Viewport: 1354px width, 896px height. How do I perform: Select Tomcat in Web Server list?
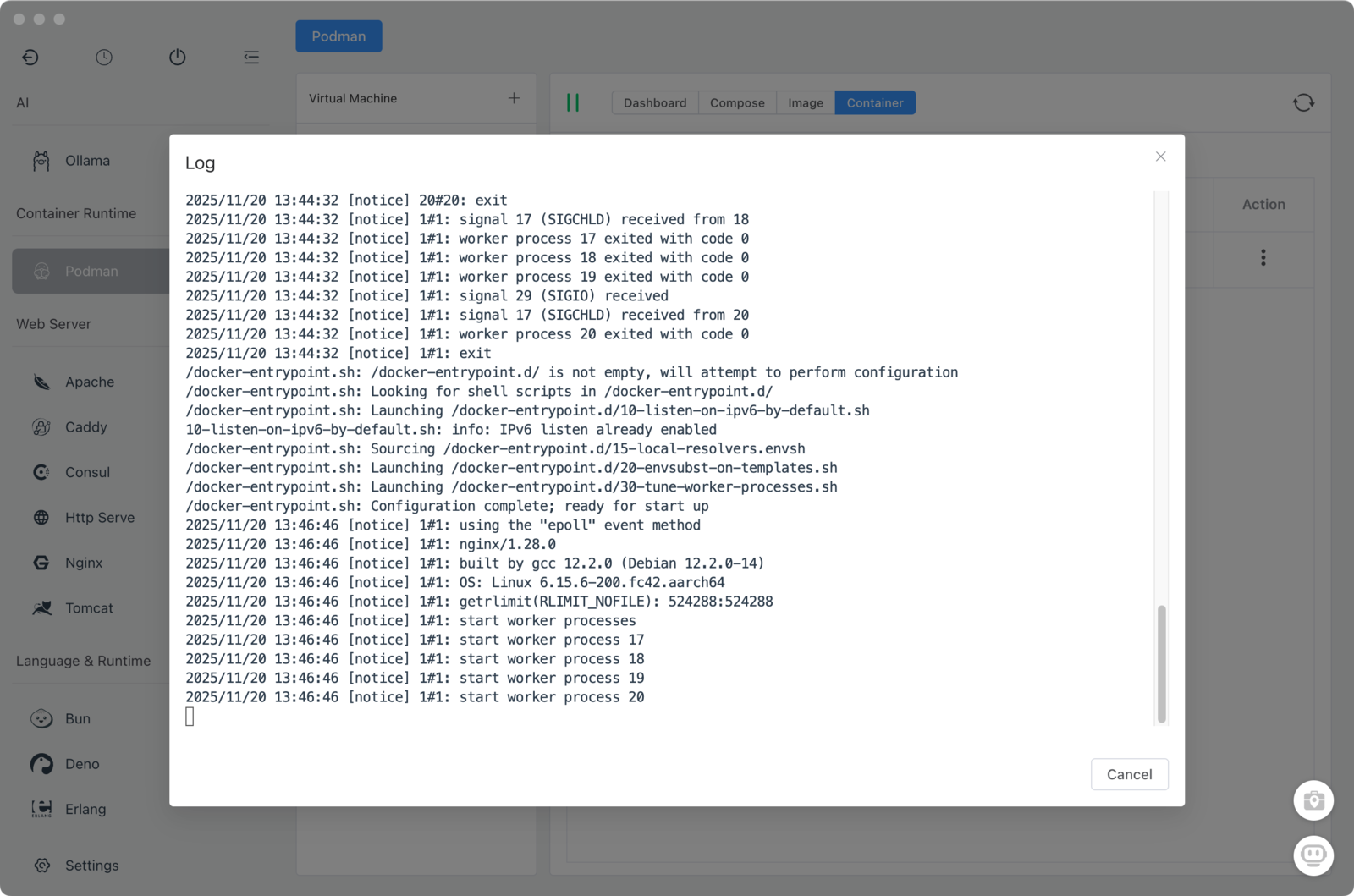(89, 607)
